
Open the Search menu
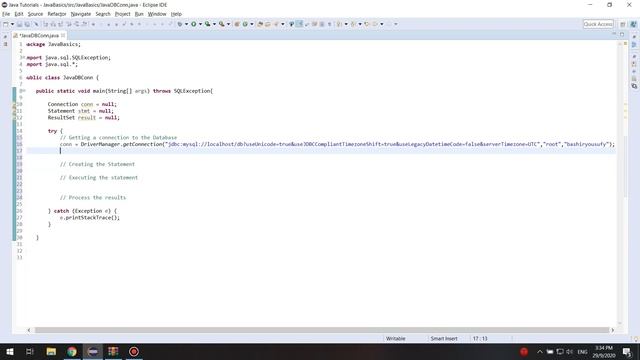(103, 14)
